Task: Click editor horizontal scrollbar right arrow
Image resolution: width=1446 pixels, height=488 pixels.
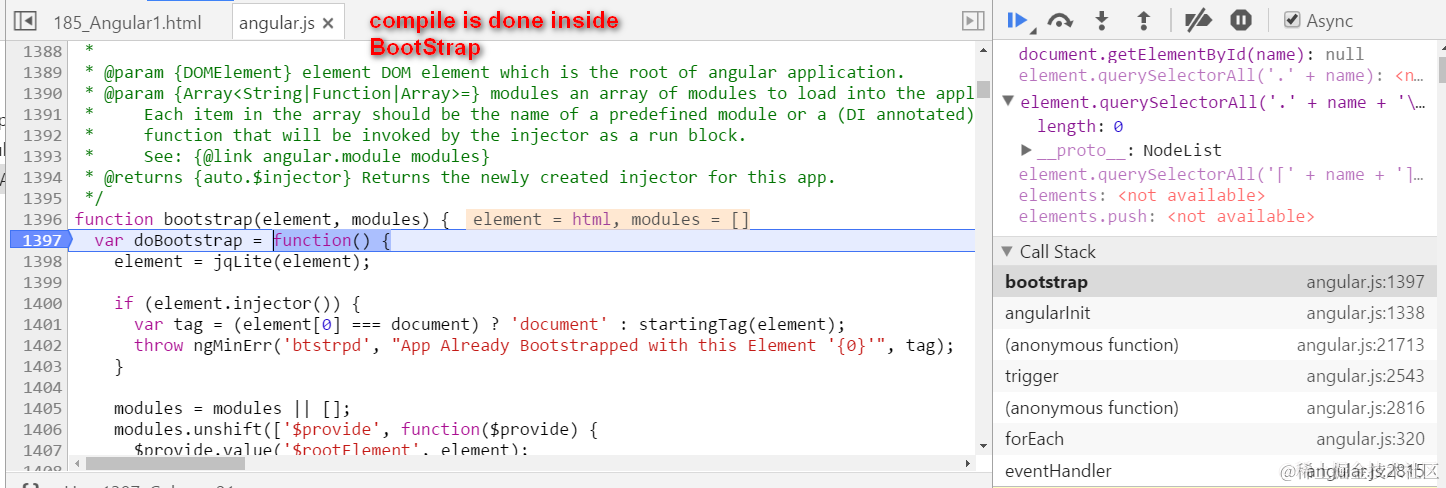Action: tap(967, 464)
